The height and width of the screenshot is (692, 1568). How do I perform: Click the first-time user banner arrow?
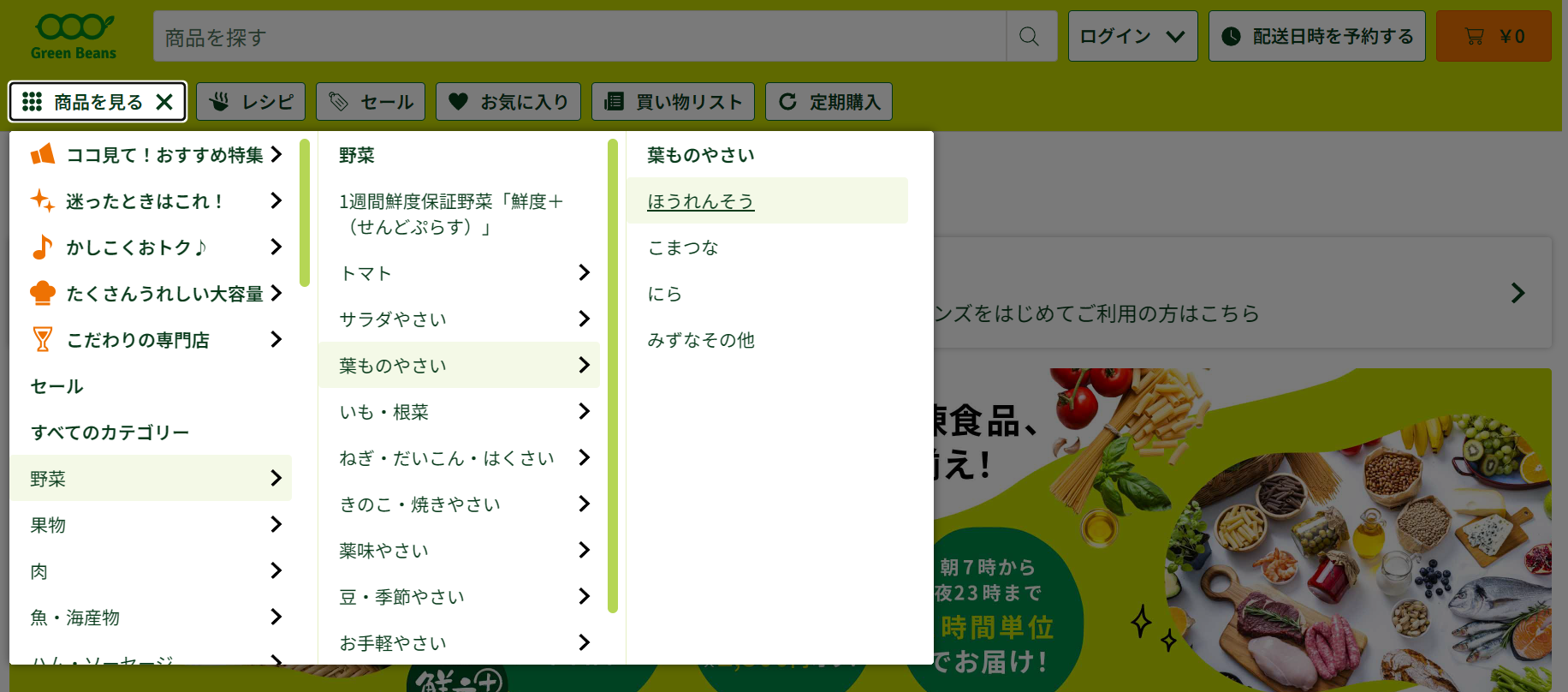point(1518,293)
